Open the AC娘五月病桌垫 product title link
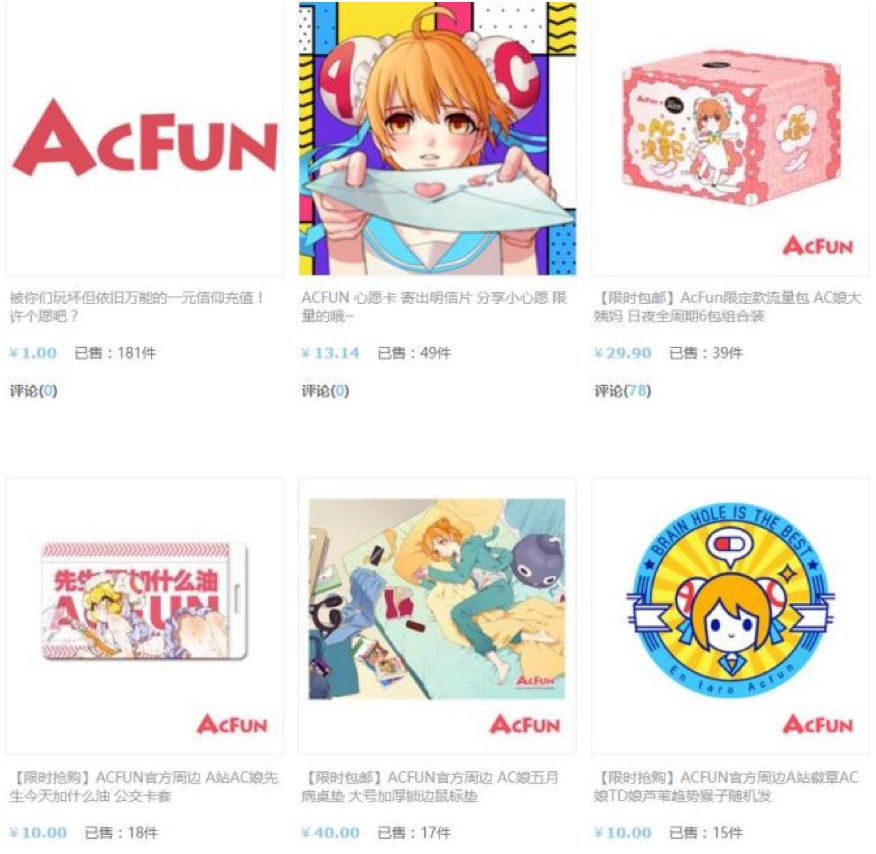This screenshot has width=876, height=854. tap(430, 786)
